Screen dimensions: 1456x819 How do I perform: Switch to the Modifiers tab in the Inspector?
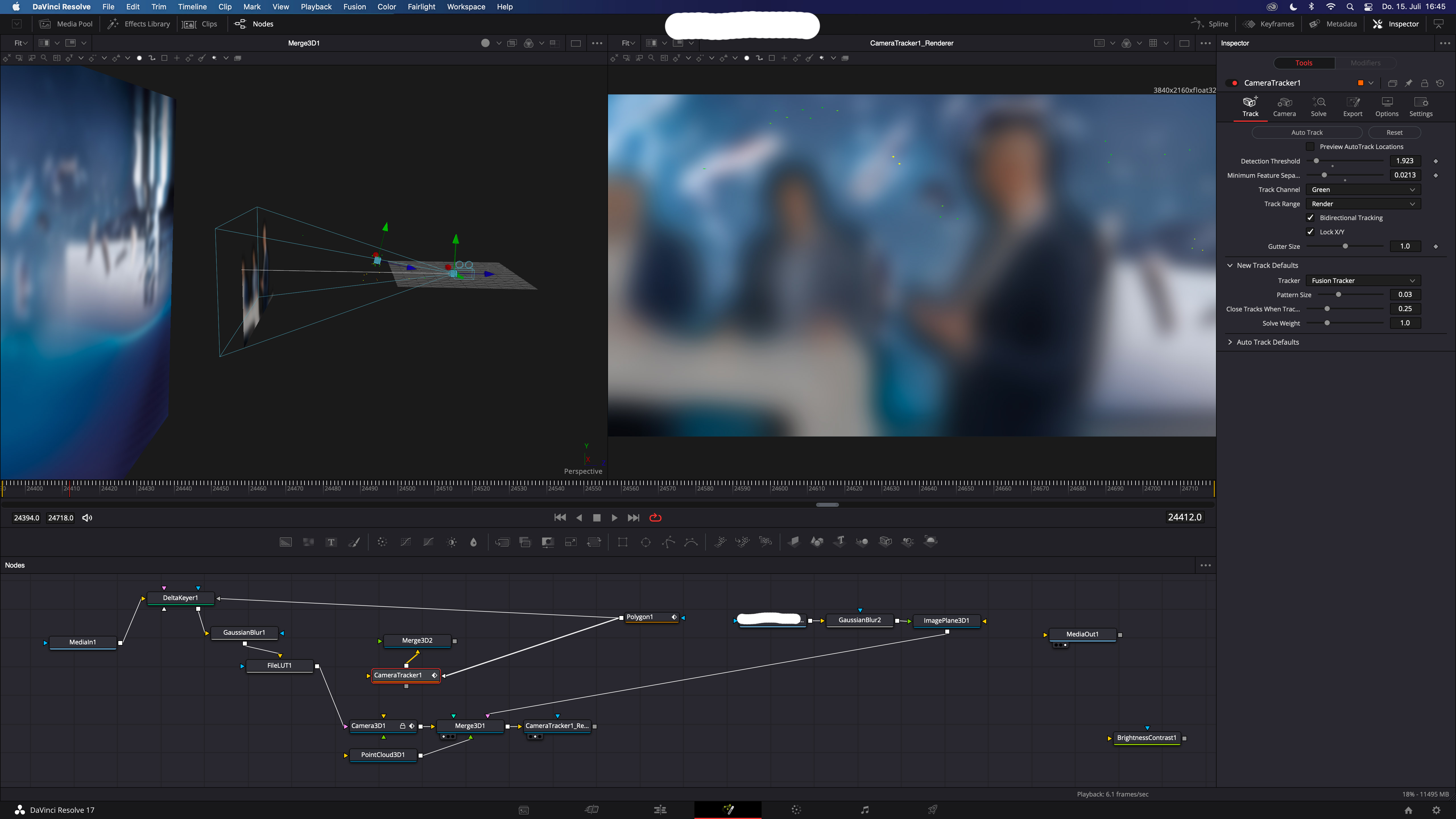[1366, 63]
